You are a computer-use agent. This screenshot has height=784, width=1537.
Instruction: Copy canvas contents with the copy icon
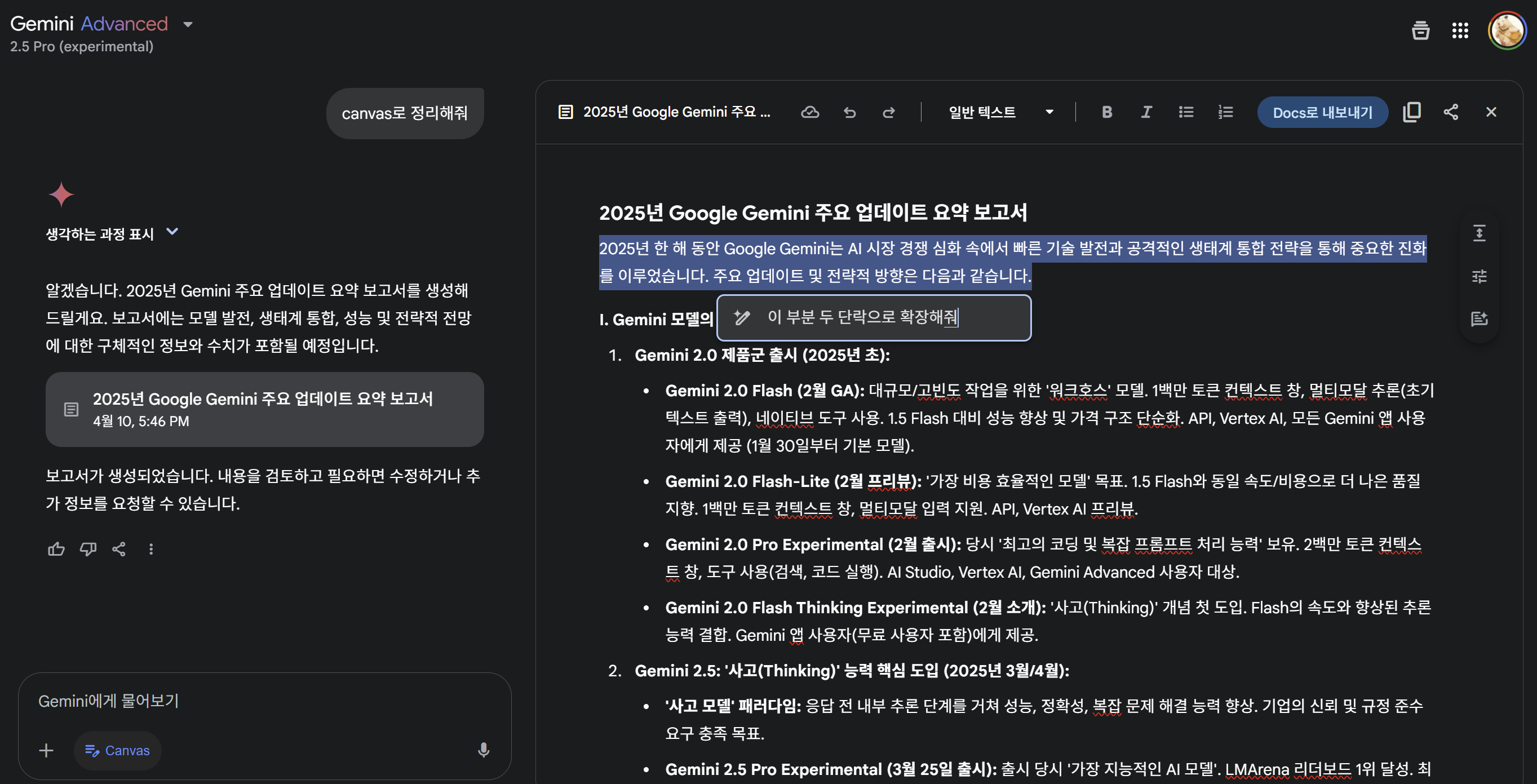click(x=1412, y=112)
